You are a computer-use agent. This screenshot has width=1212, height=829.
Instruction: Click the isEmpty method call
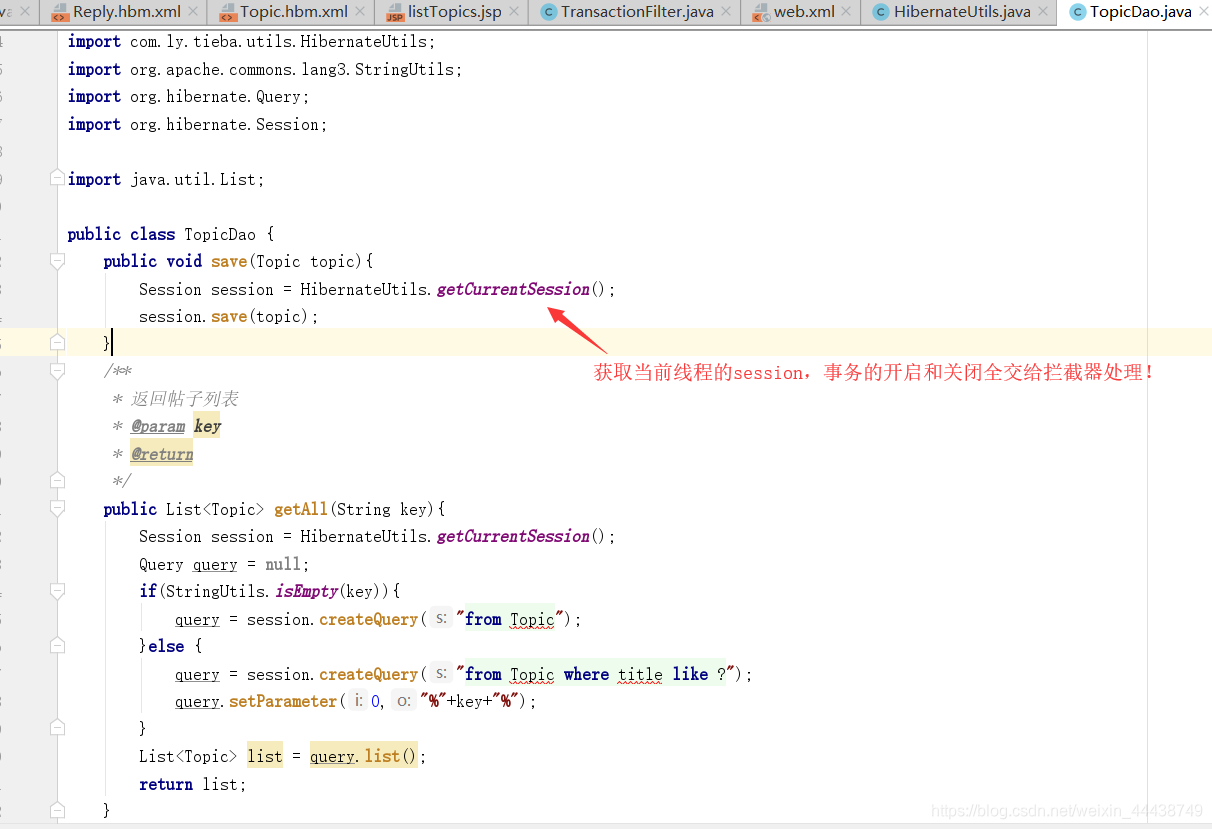307,591
